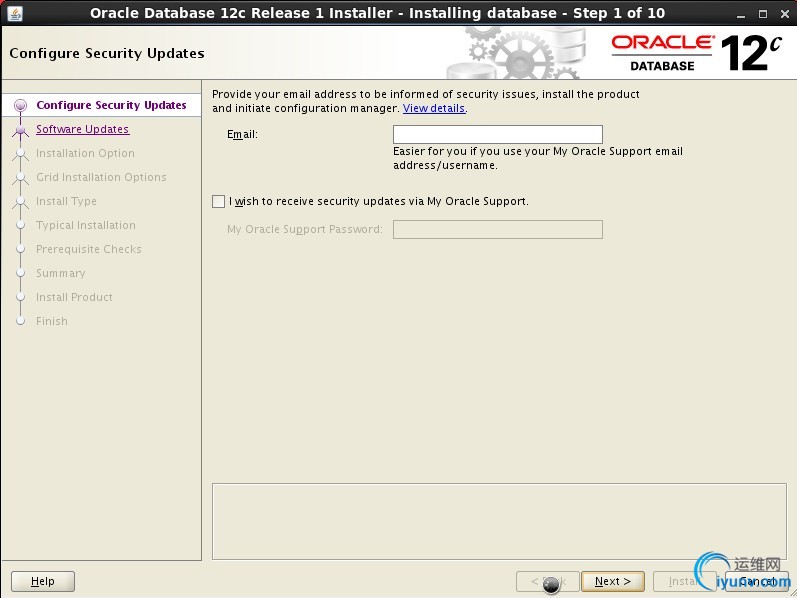Click the Install Product step label

pyautogui.click(x=74, y=297)
